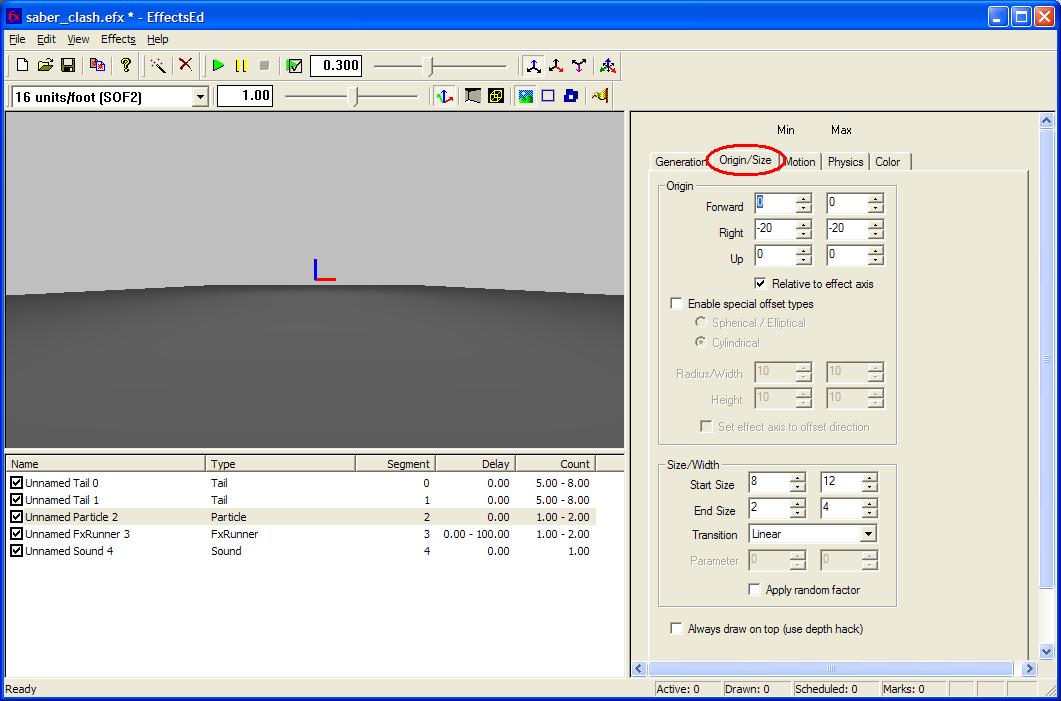This screenshot has height=701, width=1061.
Task: Toggle the Unnamed Sound 4 checkbox
Action: tap(17, 550)
